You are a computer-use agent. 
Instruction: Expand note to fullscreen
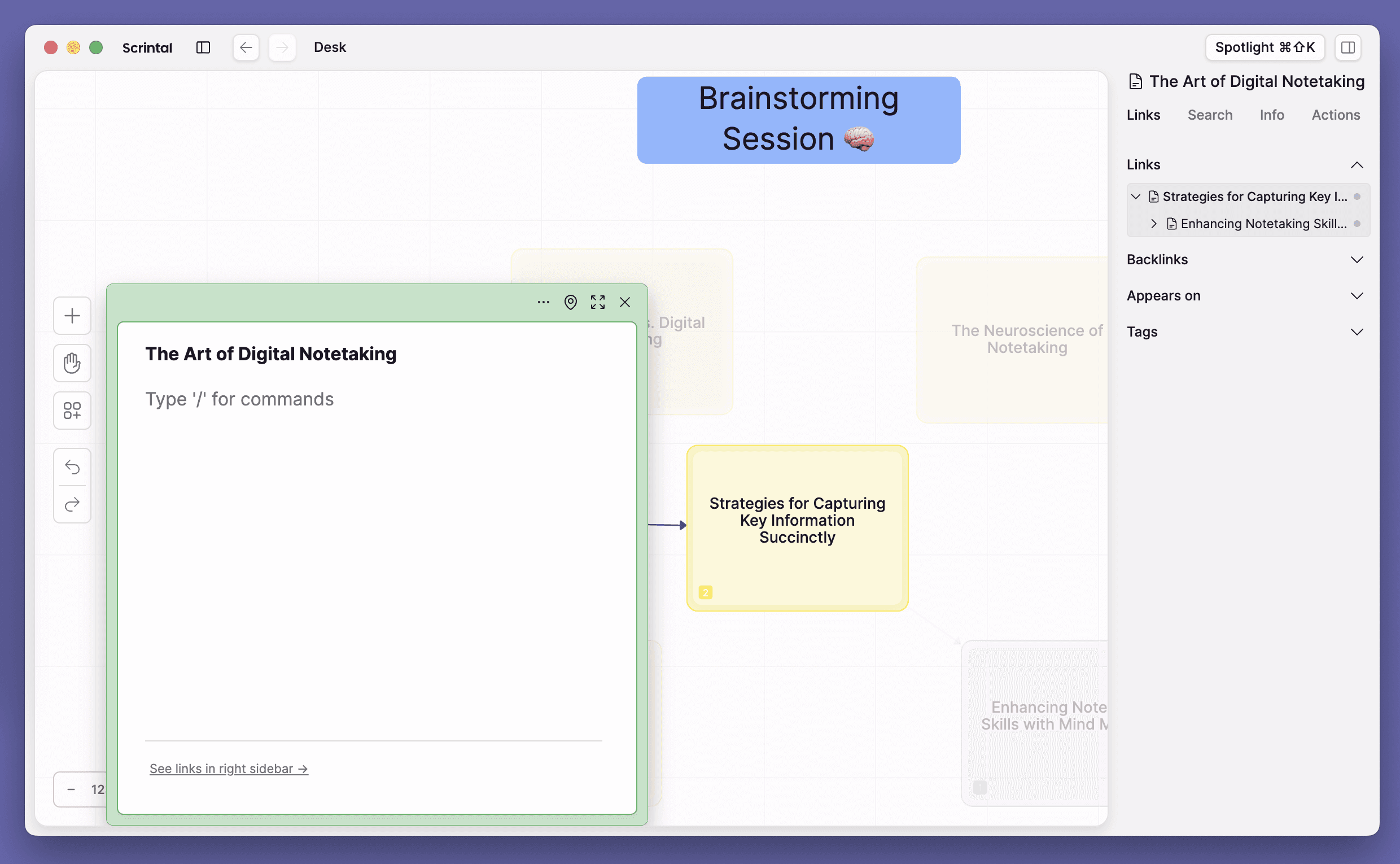597,302
